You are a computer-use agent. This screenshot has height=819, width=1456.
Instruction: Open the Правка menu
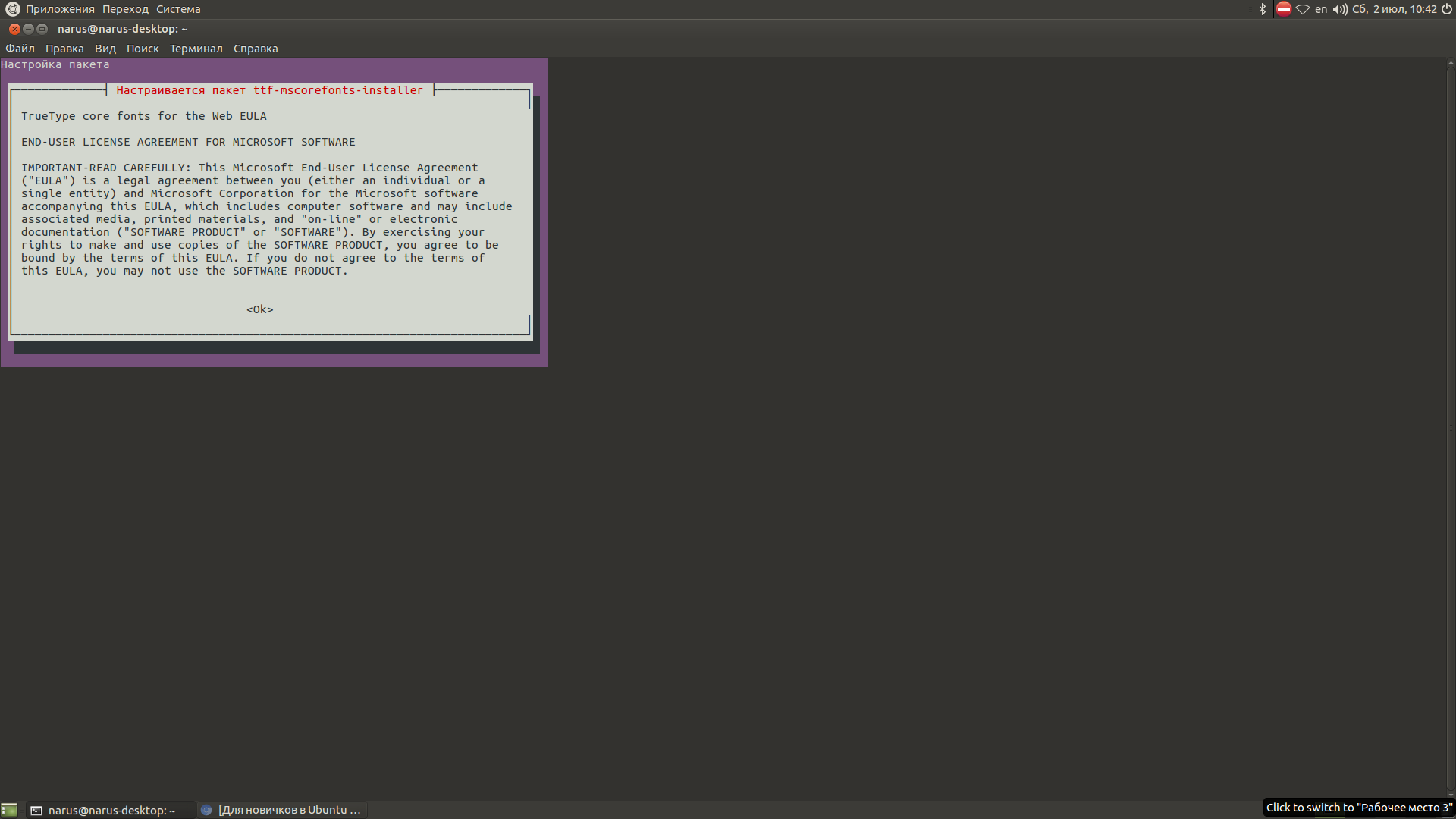tap(64, 49)
